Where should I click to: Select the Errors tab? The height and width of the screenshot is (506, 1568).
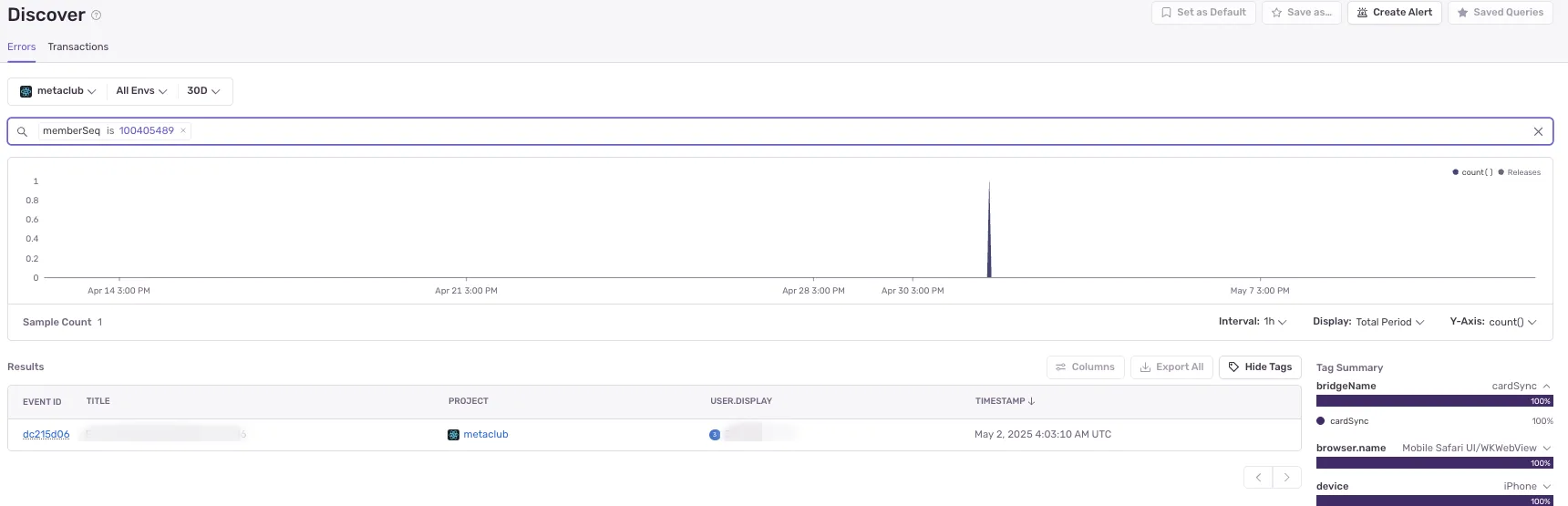pyautogui.click(x=22, y=46)
